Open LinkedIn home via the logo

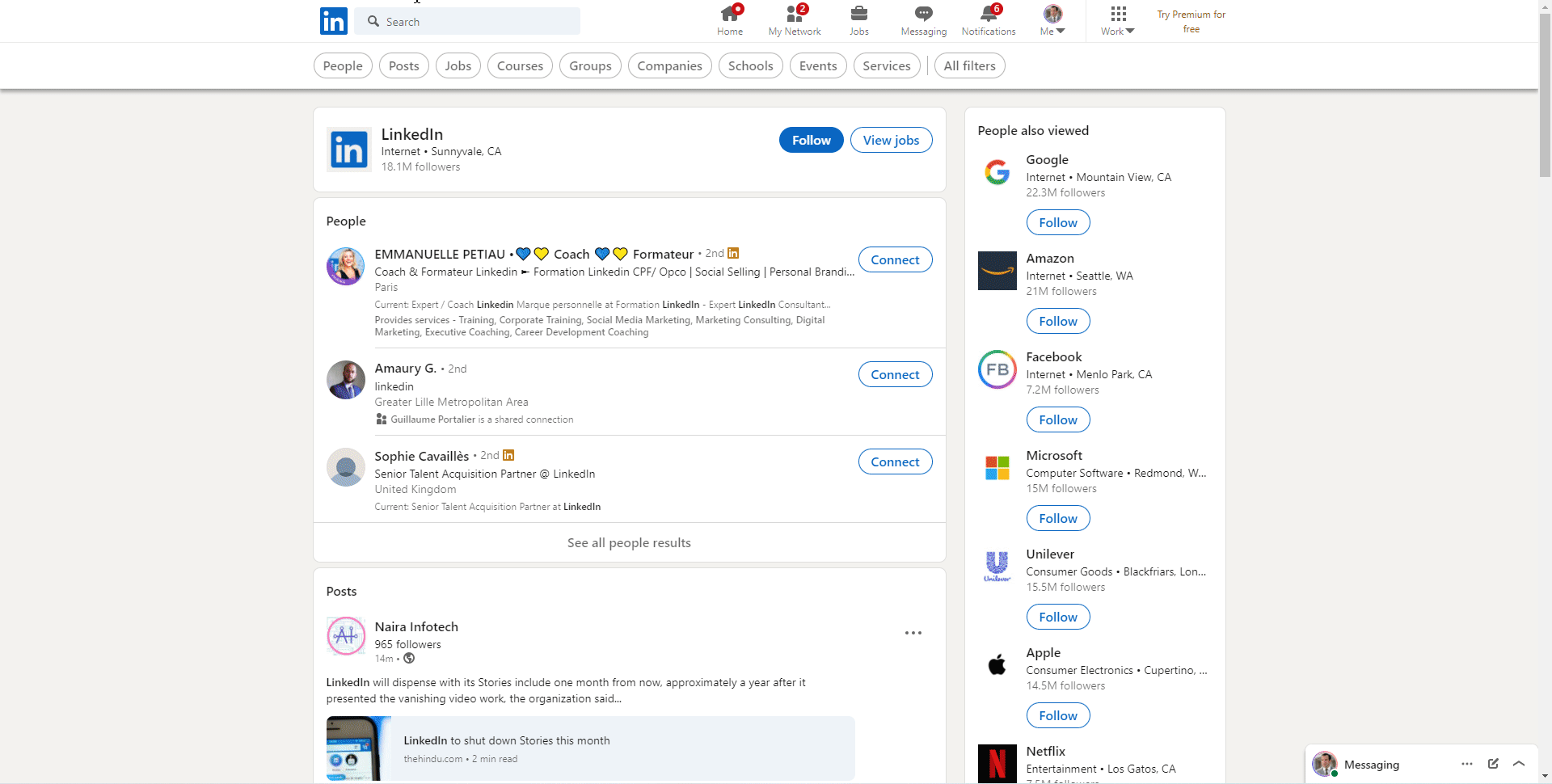click(333, 21)
